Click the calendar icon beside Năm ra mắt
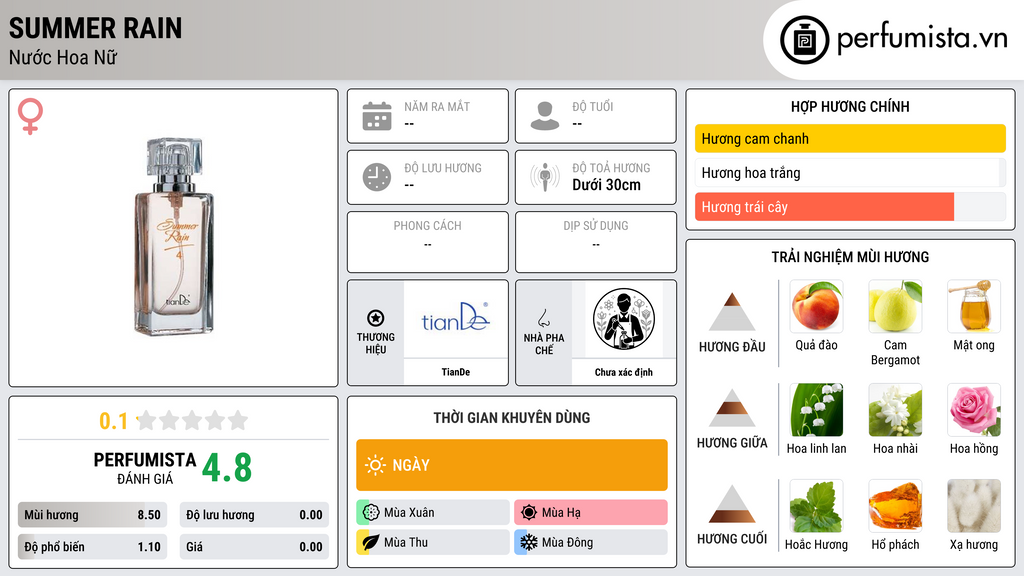 [x=377, y=116]
